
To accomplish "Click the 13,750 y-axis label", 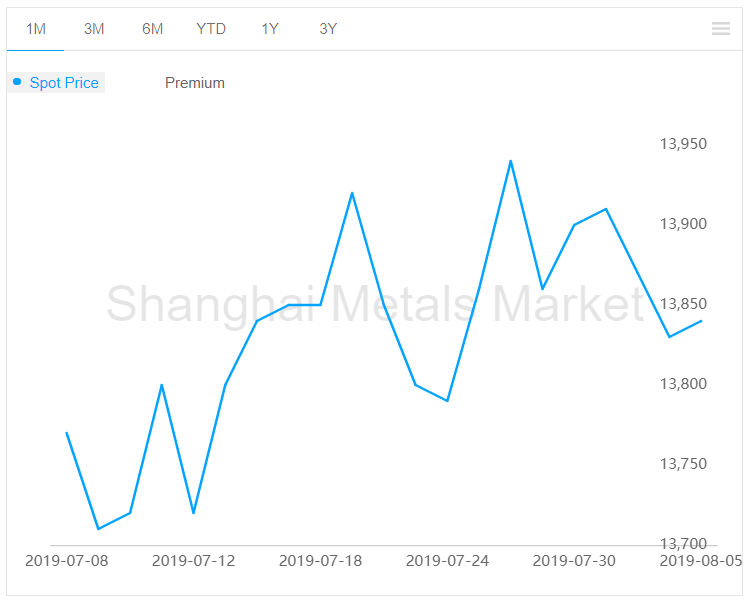I will (x=683, y=464).
